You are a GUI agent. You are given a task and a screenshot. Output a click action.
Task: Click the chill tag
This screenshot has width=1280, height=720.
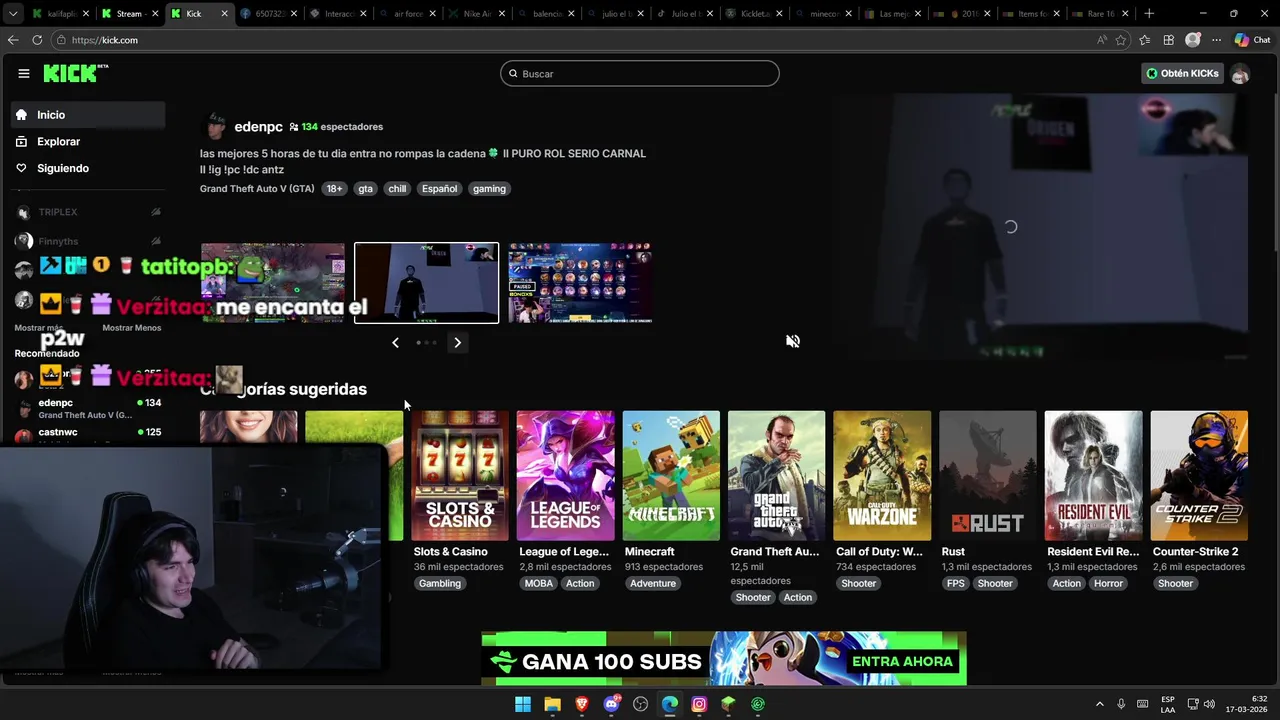pos(397,189)
